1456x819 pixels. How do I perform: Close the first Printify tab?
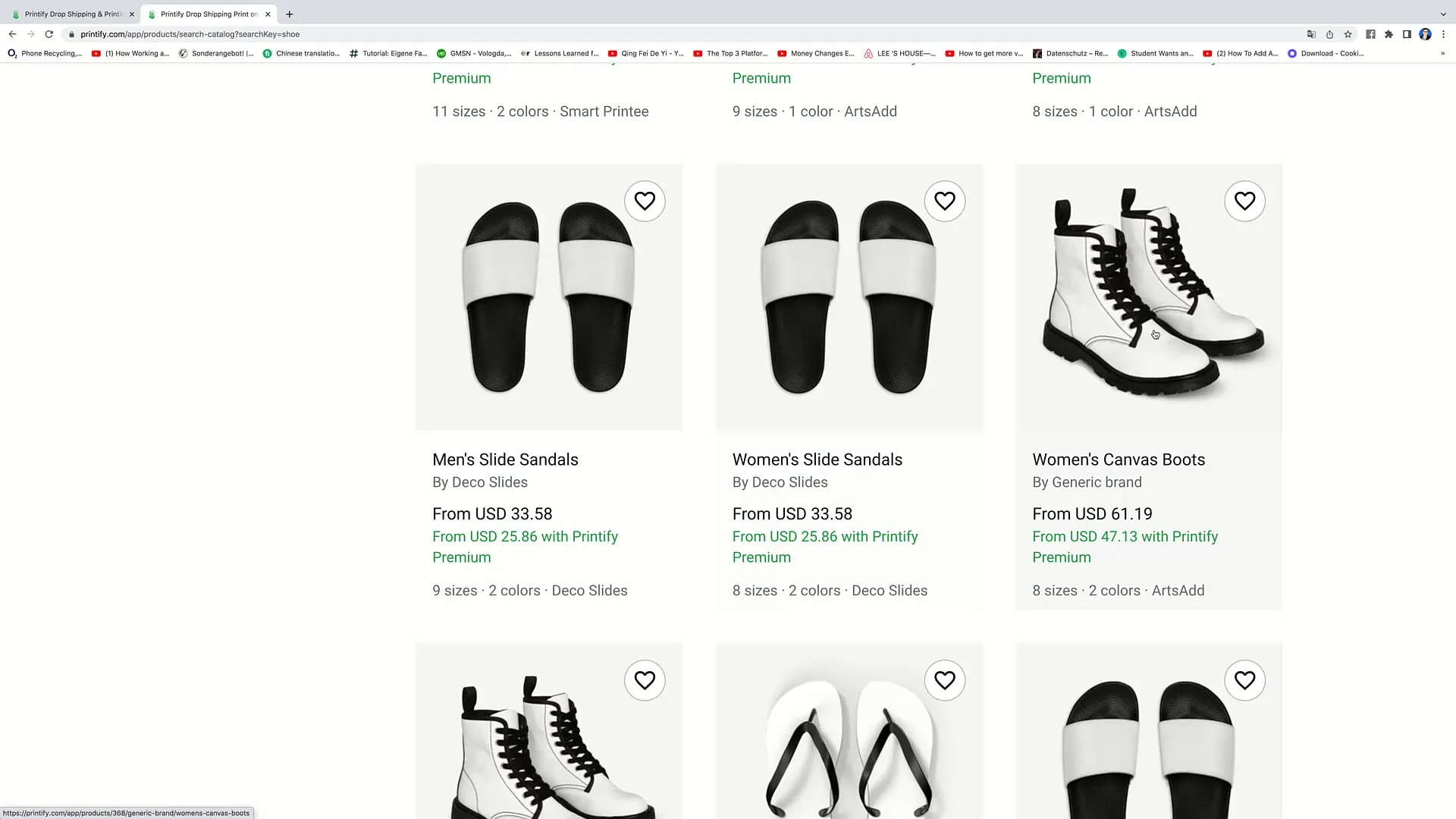point(131,14)
